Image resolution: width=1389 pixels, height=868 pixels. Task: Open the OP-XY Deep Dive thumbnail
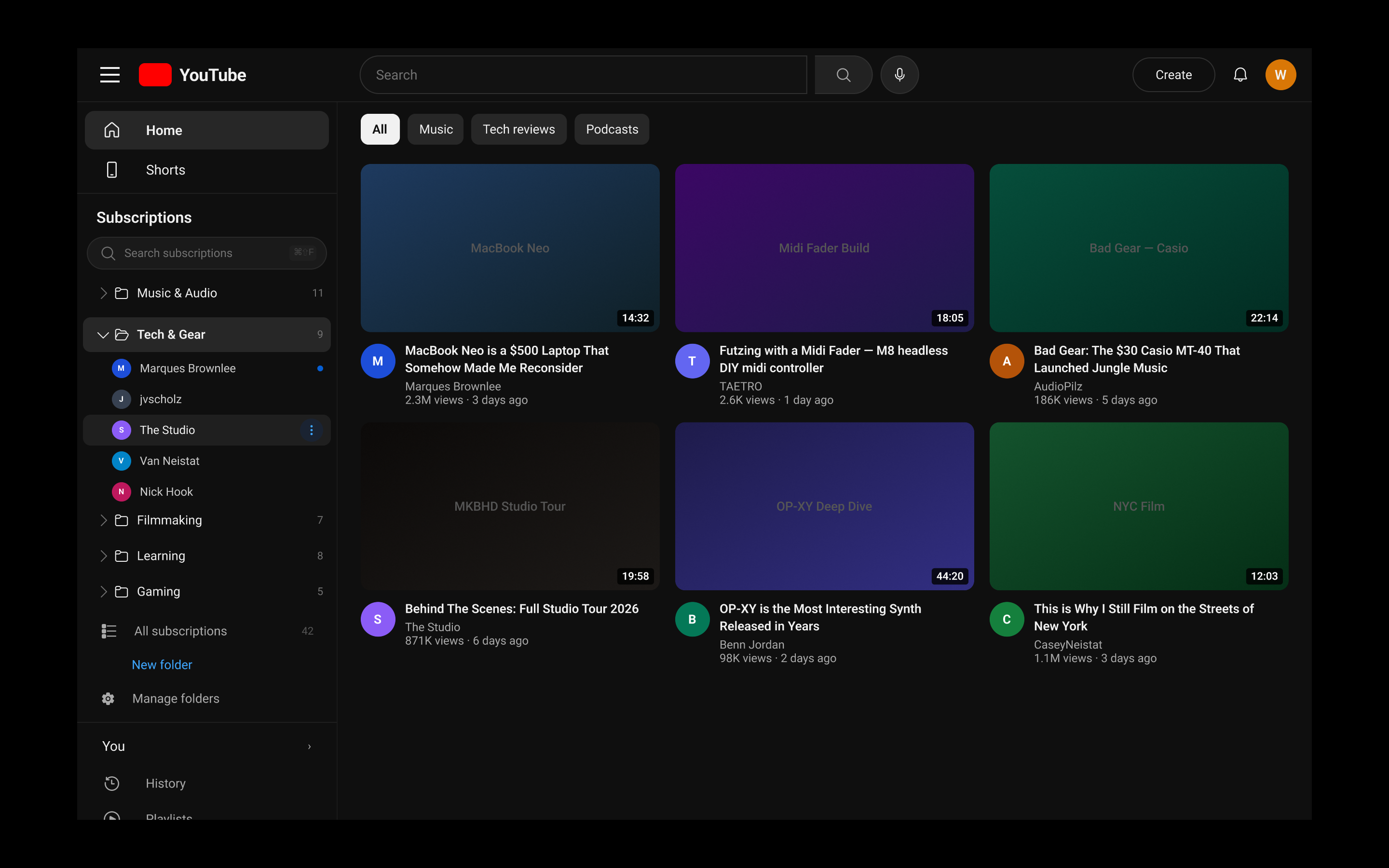coord(824,506)
